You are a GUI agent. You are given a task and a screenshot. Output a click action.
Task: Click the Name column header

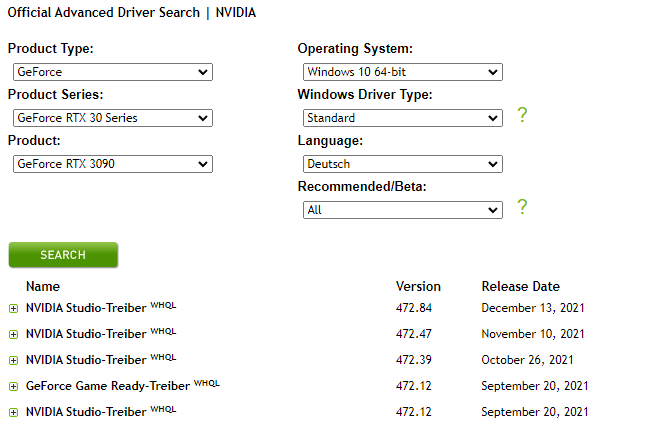tap(43, 286)
